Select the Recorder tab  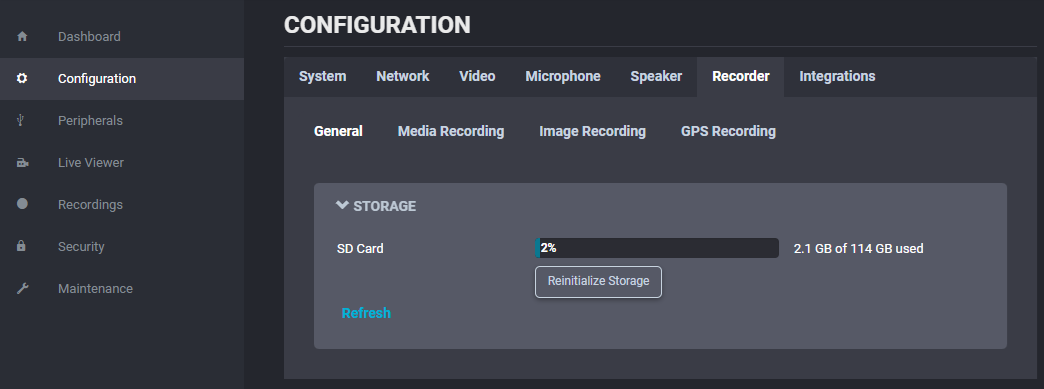(740, 77)
